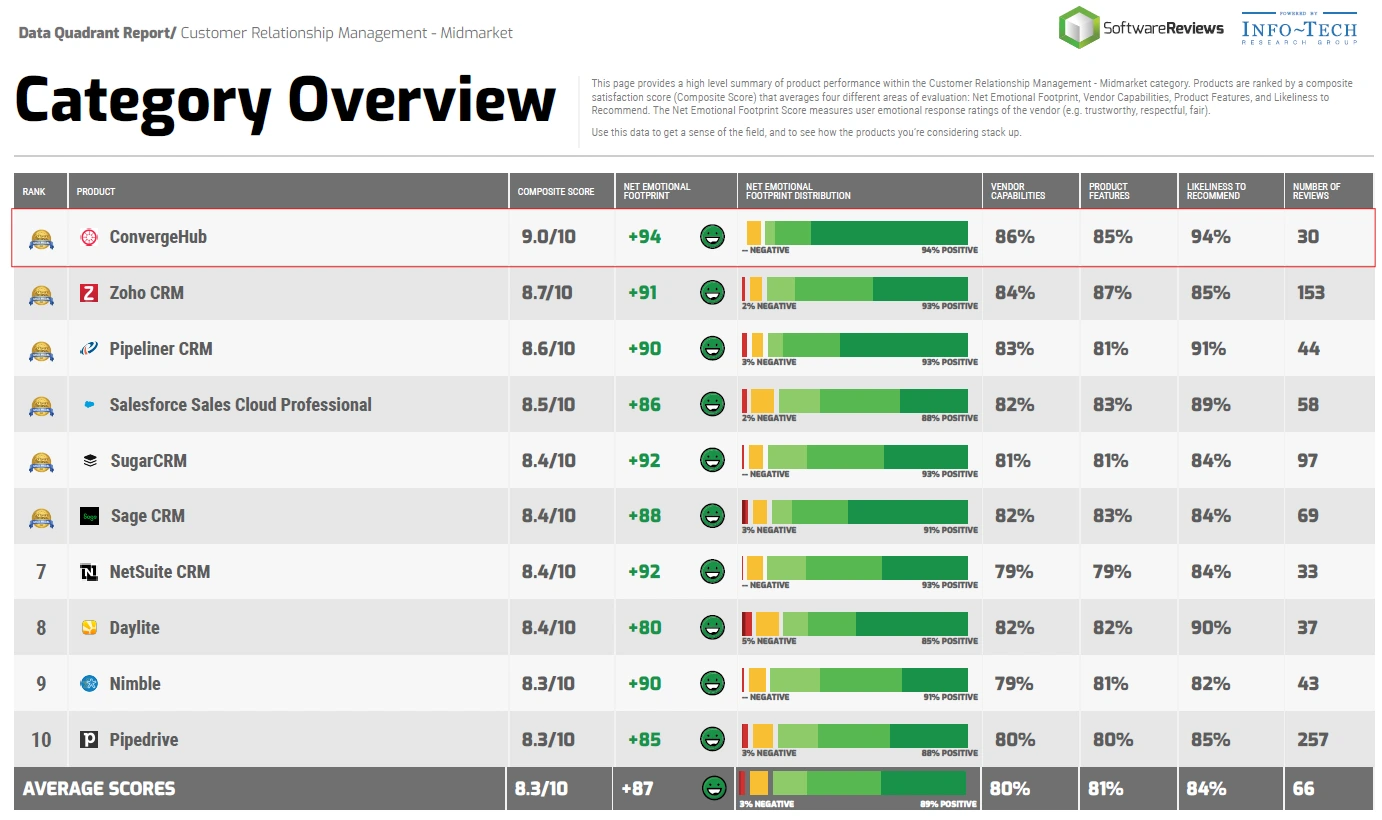
Task: Click the SugarCRM logo icon
Action: (90, 461)
